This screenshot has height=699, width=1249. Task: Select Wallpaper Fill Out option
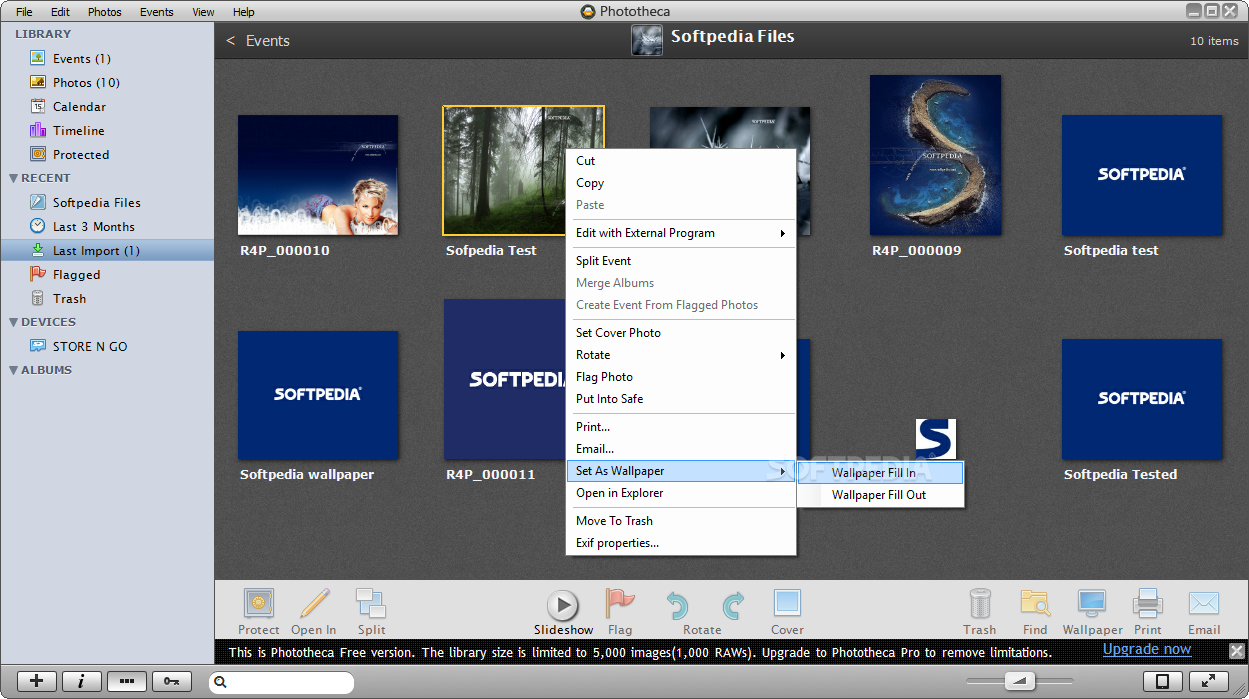point(880,495)
